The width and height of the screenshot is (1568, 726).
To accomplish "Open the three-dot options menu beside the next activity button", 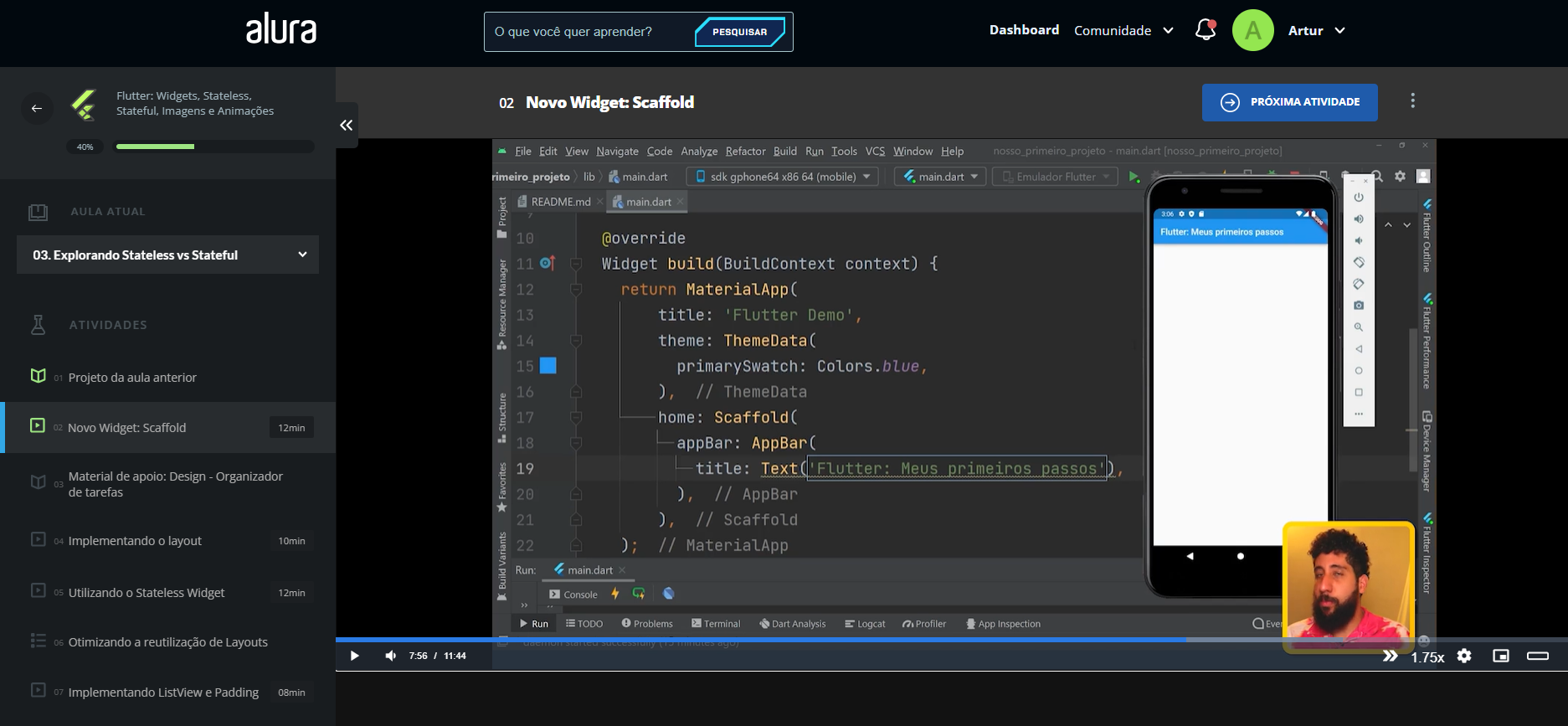I will pos(1413,100).
